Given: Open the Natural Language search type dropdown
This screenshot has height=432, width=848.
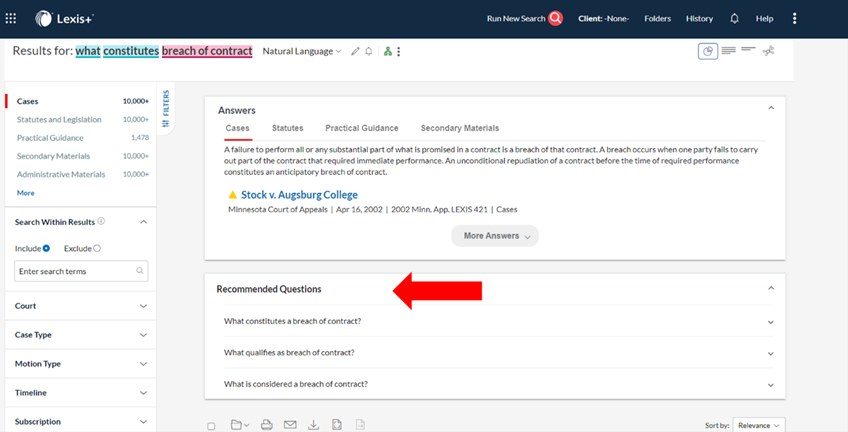Looking at the screenshot, I should (302, 51).
